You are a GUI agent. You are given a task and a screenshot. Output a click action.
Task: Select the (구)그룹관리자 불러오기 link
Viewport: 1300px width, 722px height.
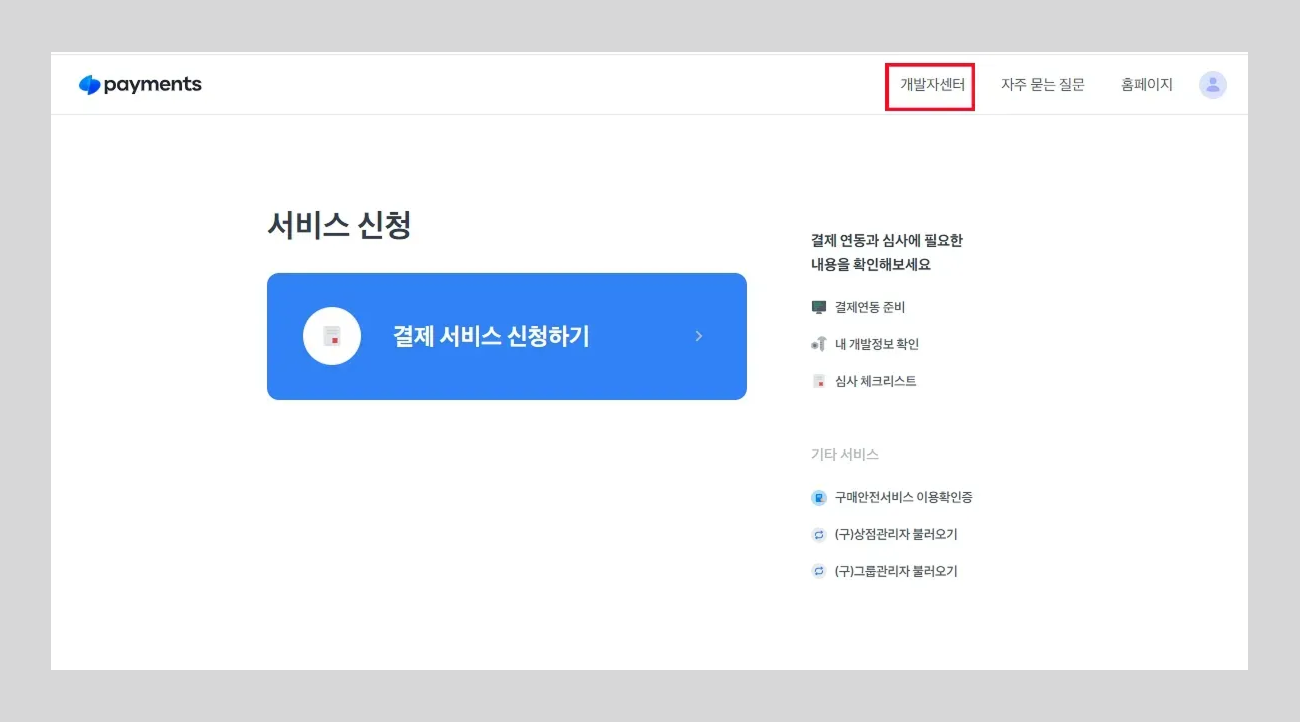coord(896,571)
